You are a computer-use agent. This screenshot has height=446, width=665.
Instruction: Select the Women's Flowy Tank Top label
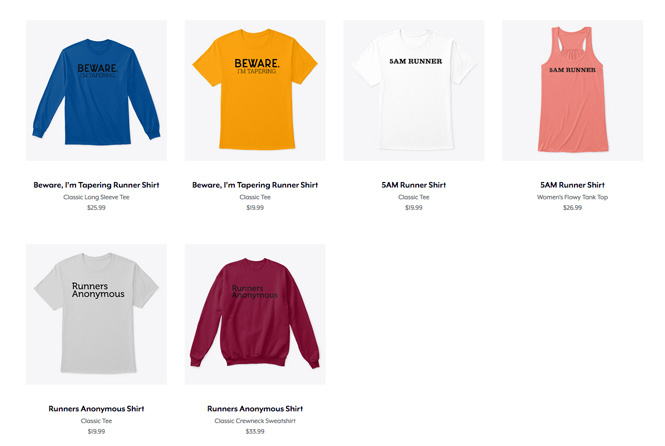[573, 197]
